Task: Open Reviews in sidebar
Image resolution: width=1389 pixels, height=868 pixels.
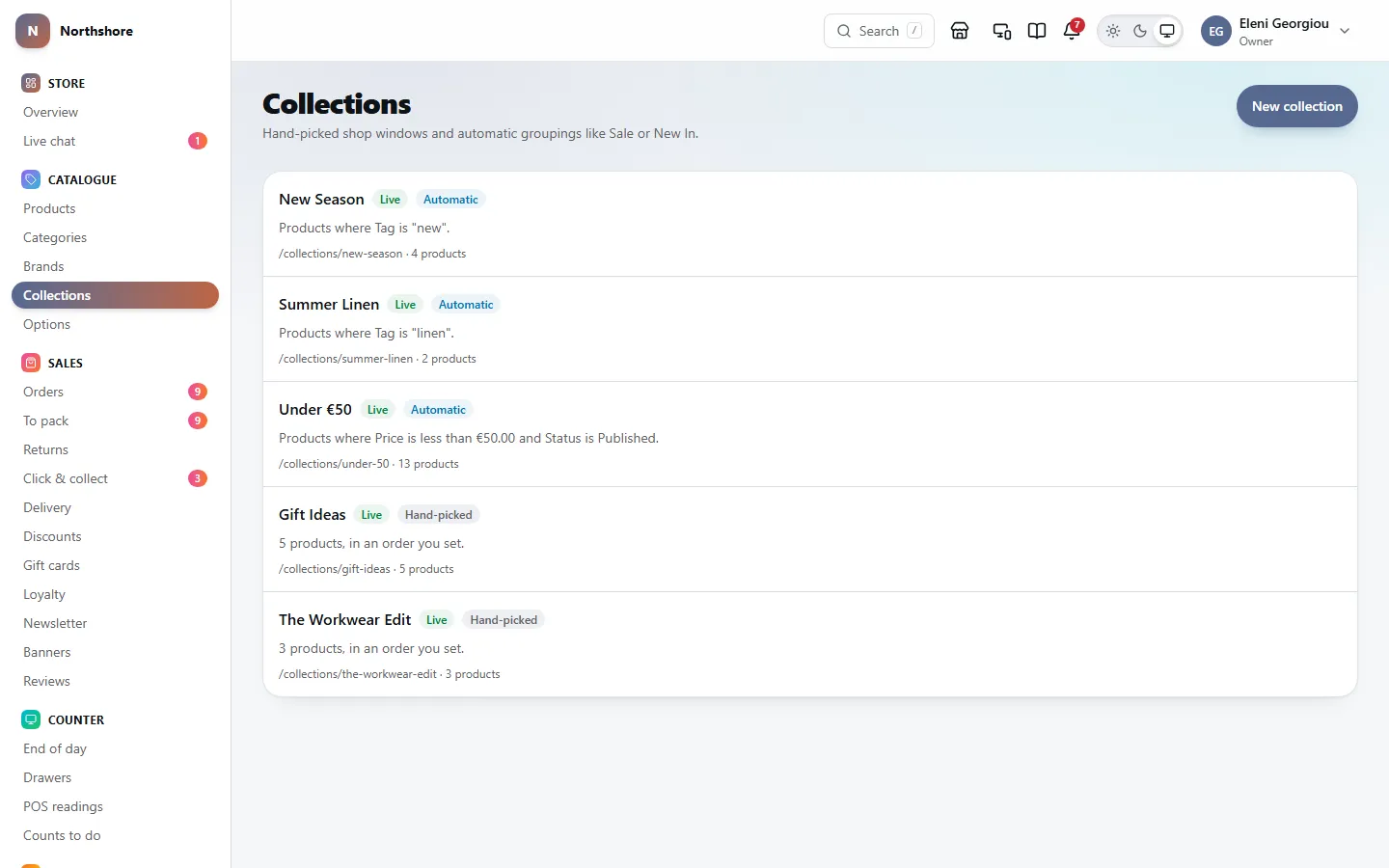Action: [115, 681]
